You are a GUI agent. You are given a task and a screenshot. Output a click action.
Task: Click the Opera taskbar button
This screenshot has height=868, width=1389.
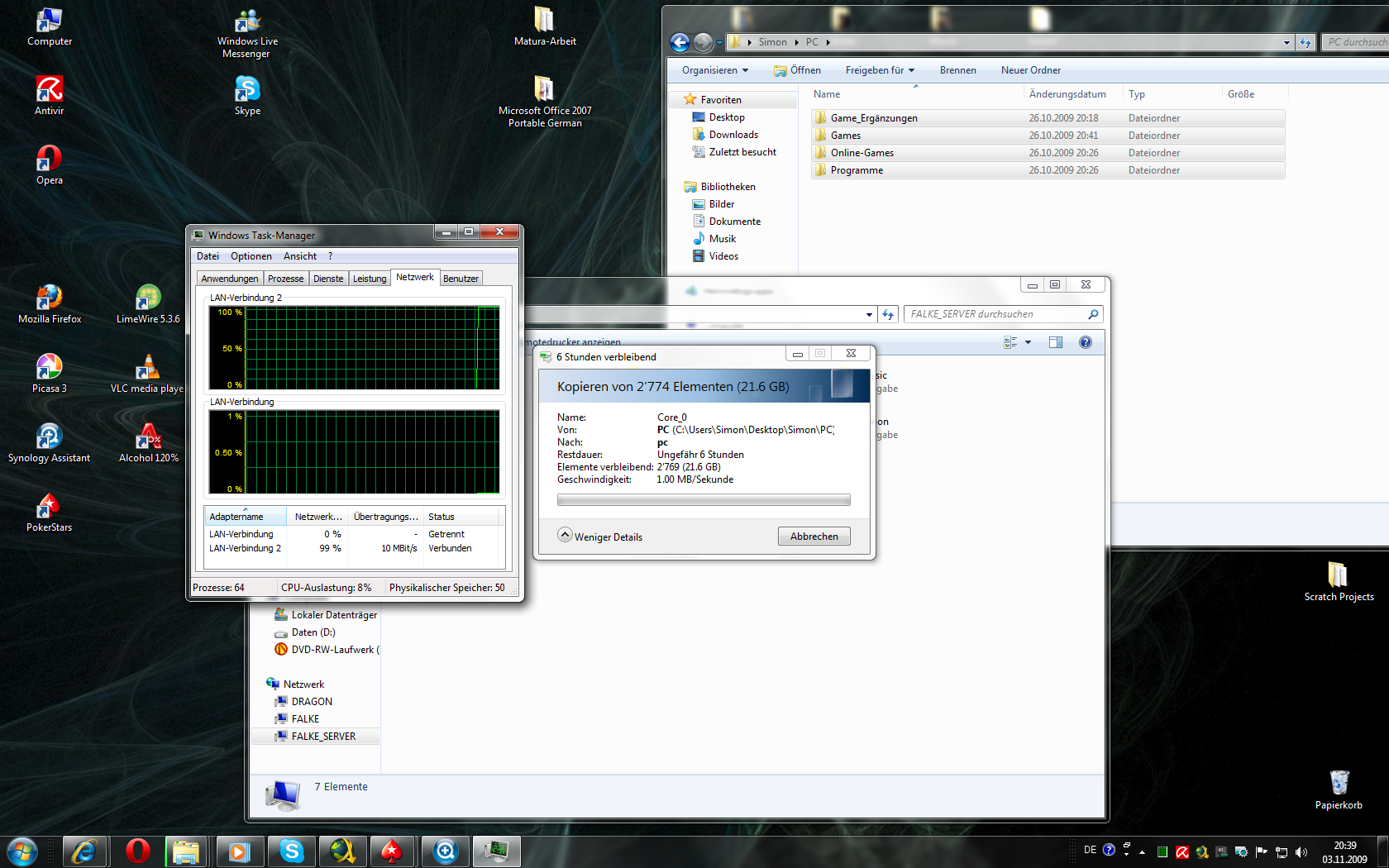(137, 851)
